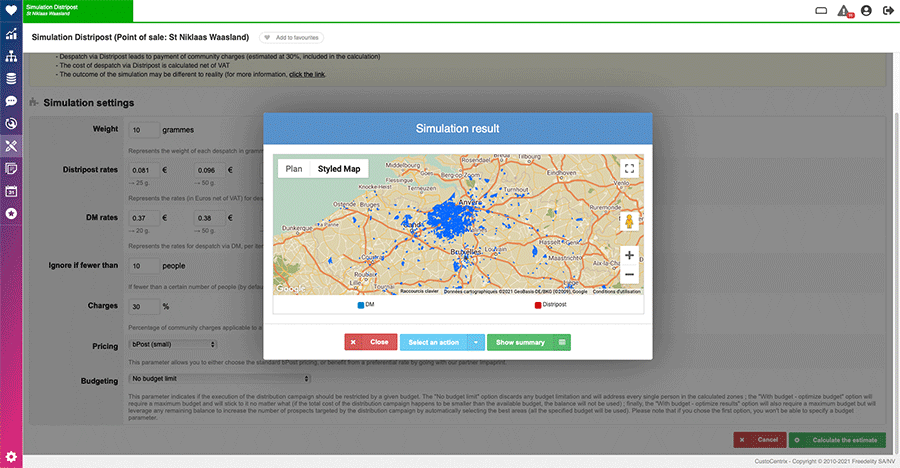Zoom in the map with plus control
Screen dimensions: 900x468
pos(628,255)
